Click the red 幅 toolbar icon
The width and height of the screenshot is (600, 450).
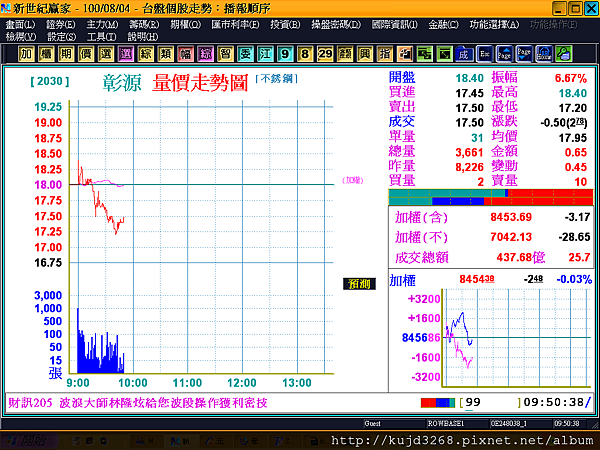coord(186,54)
